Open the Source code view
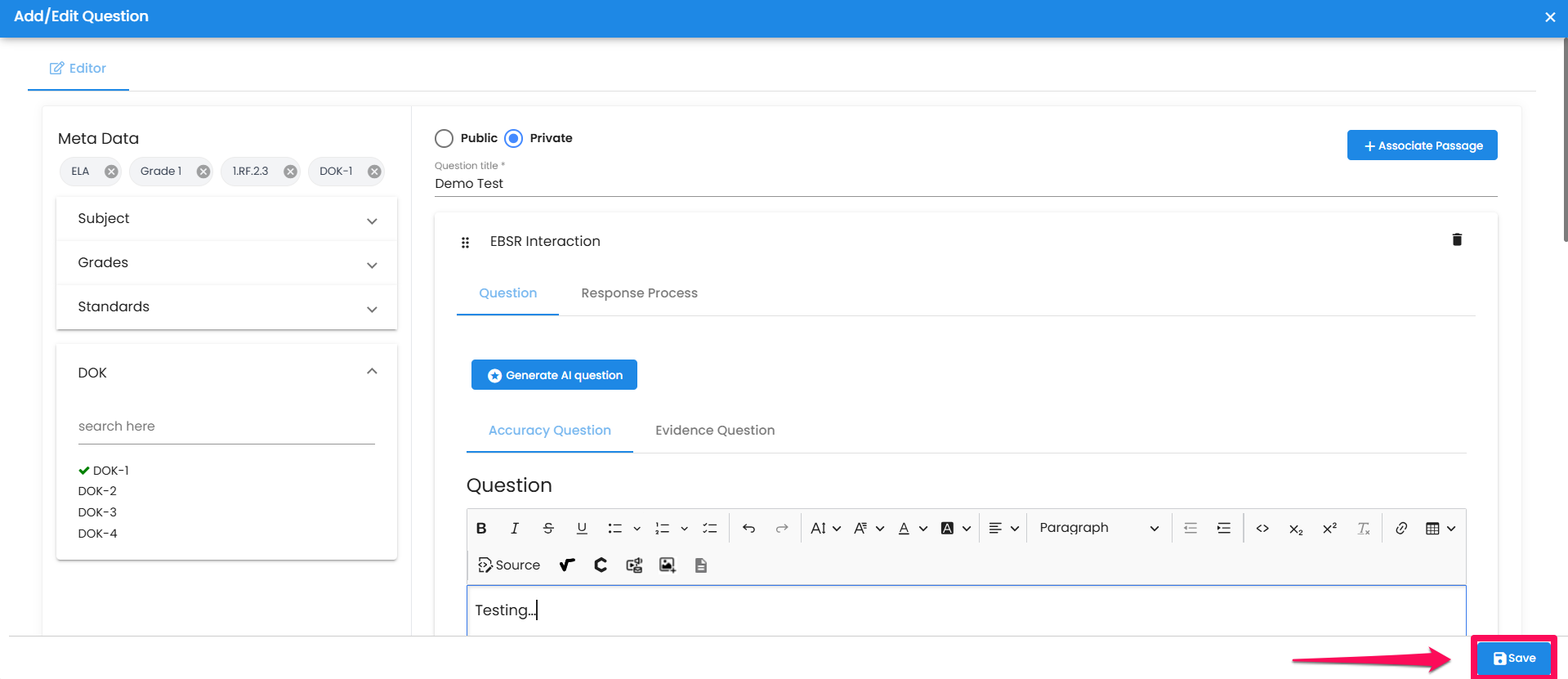The height and width of the screenshot is (679, 1568). [x=509, y=565]
